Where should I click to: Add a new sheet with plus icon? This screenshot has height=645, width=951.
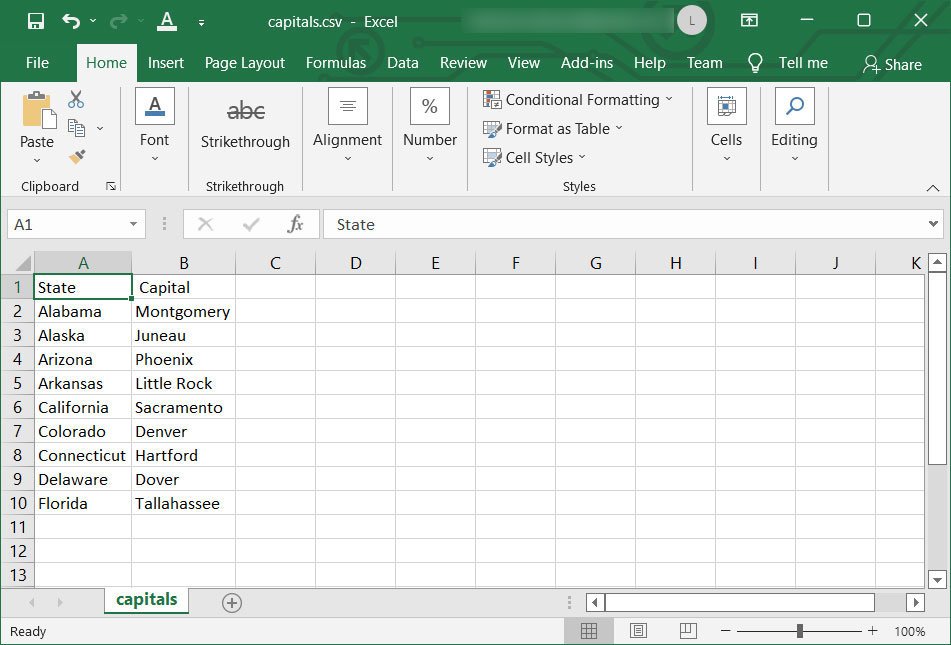pyautogui.click(x=232, y=603)
